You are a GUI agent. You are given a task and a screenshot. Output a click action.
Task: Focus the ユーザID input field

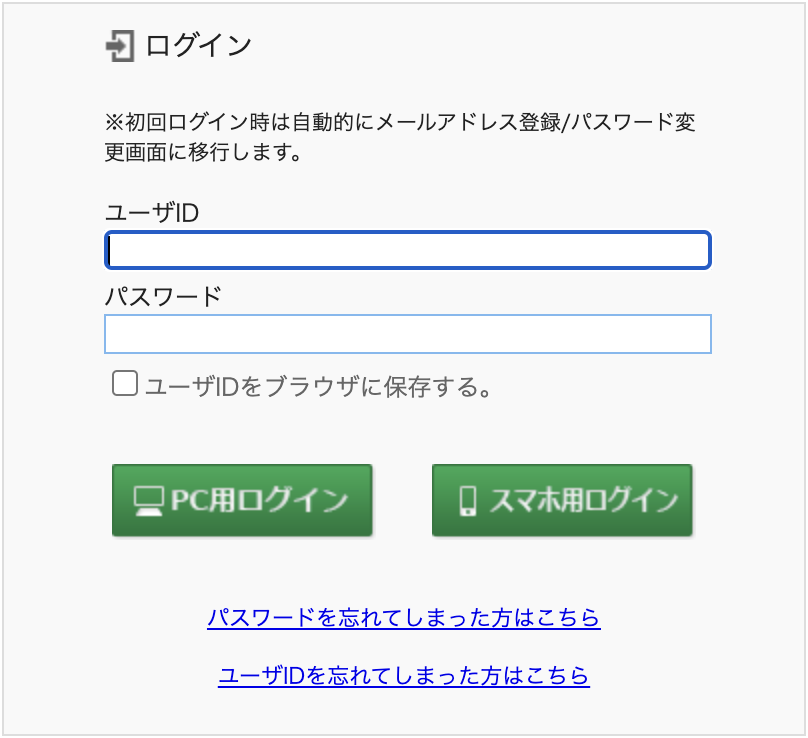coord(408,250)
